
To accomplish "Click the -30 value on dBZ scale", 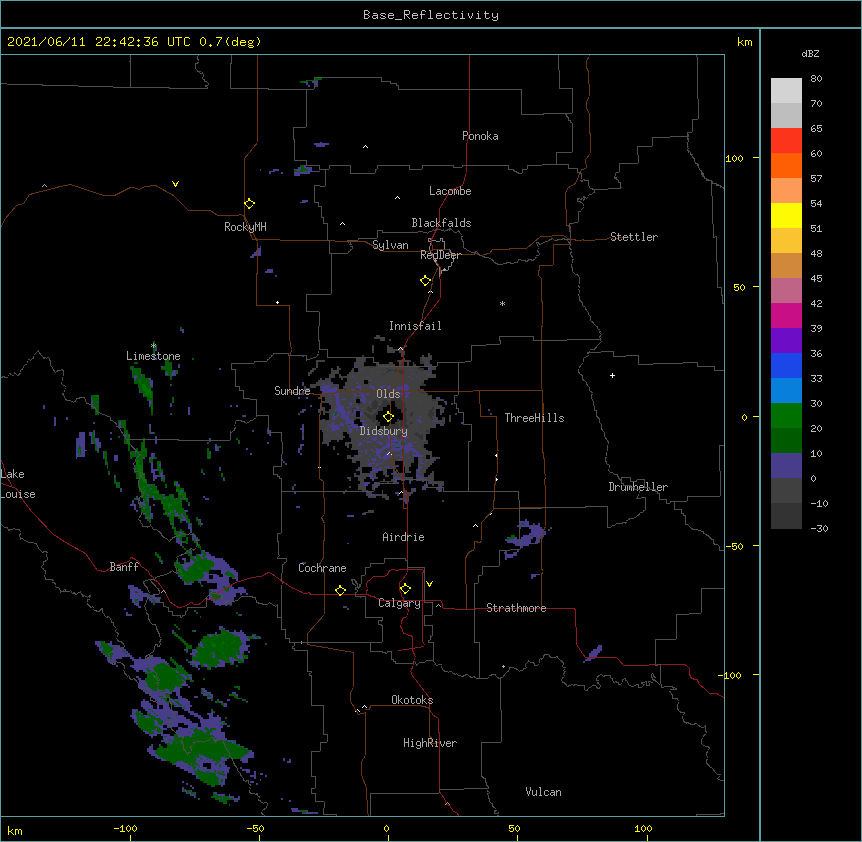I will pyautogui.click(x=819, y=528).
